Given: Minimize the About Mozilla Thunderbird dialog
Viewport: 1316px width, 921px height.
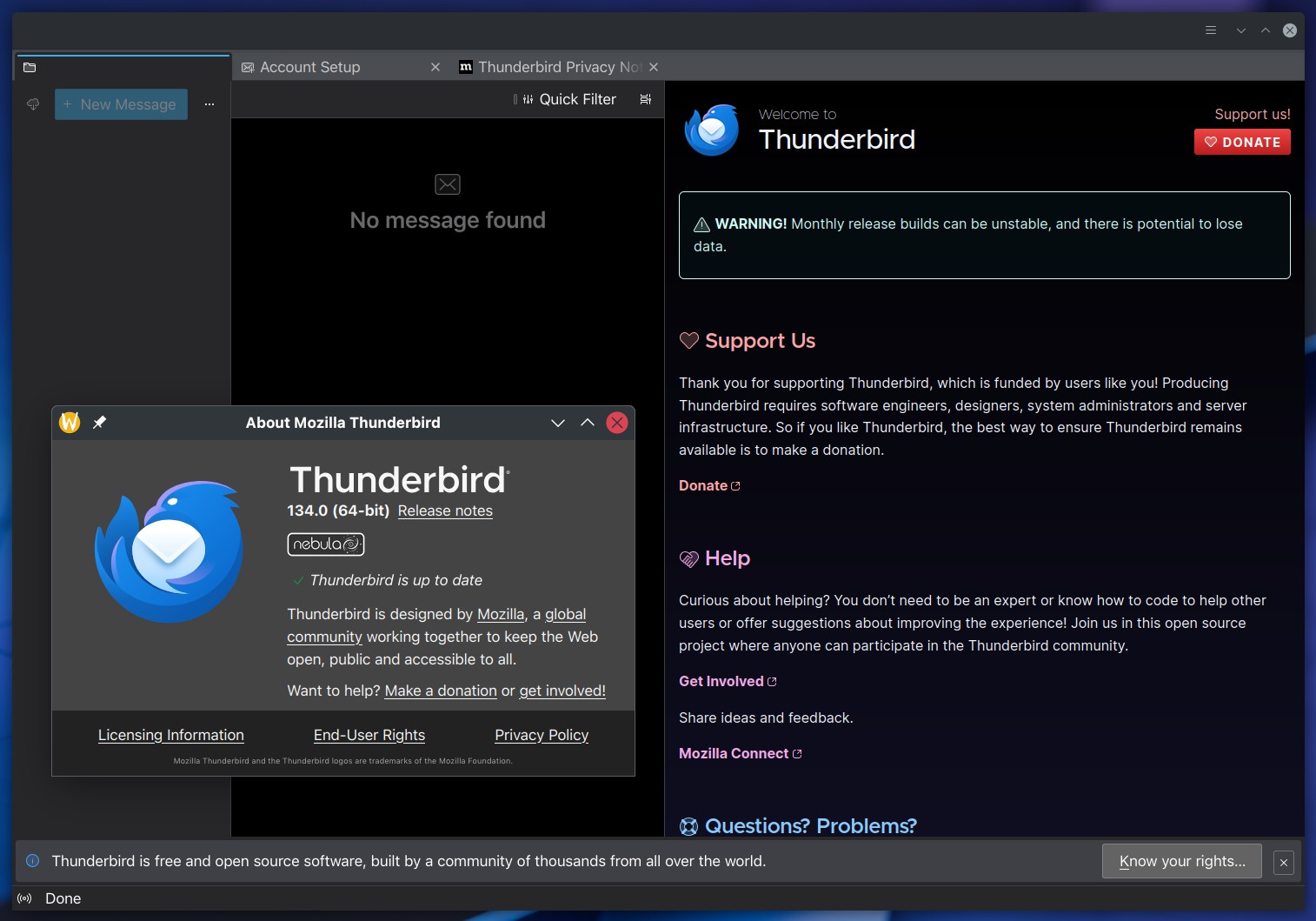Looking at the screenshot, I should [558, 423].
